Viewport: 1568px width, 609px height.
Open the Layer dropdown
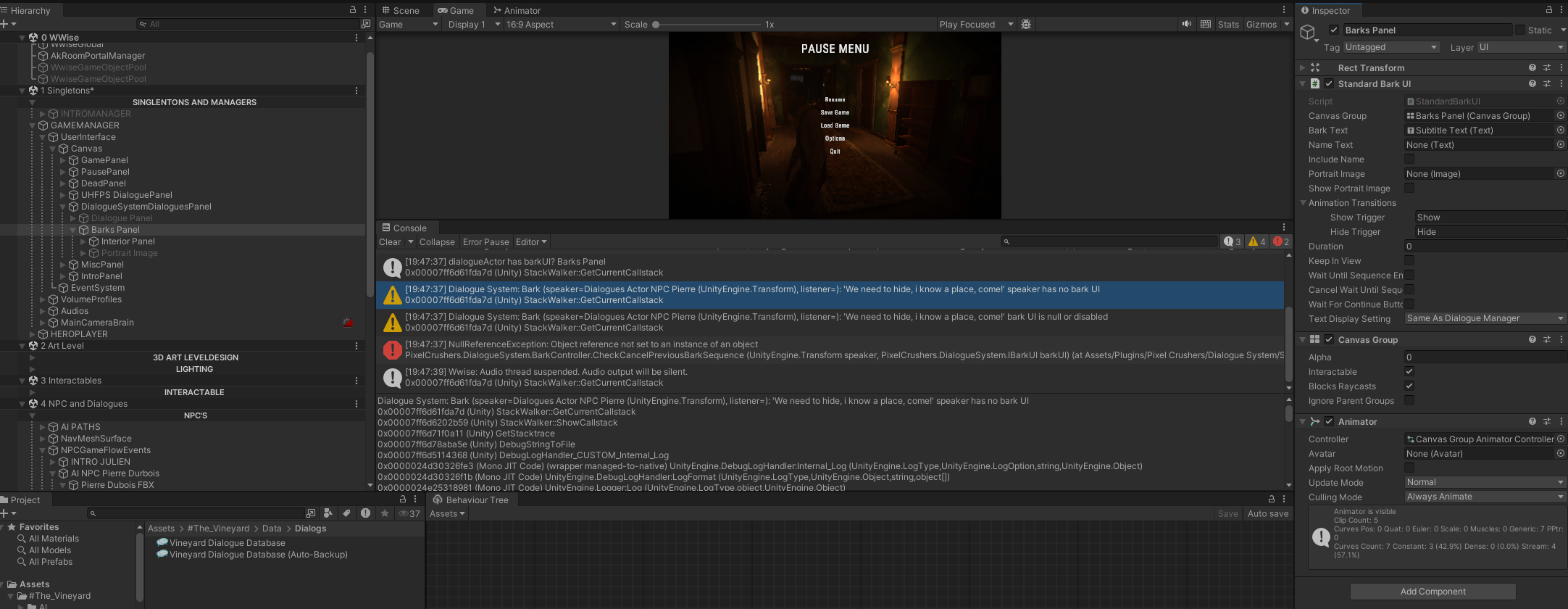1522,47
